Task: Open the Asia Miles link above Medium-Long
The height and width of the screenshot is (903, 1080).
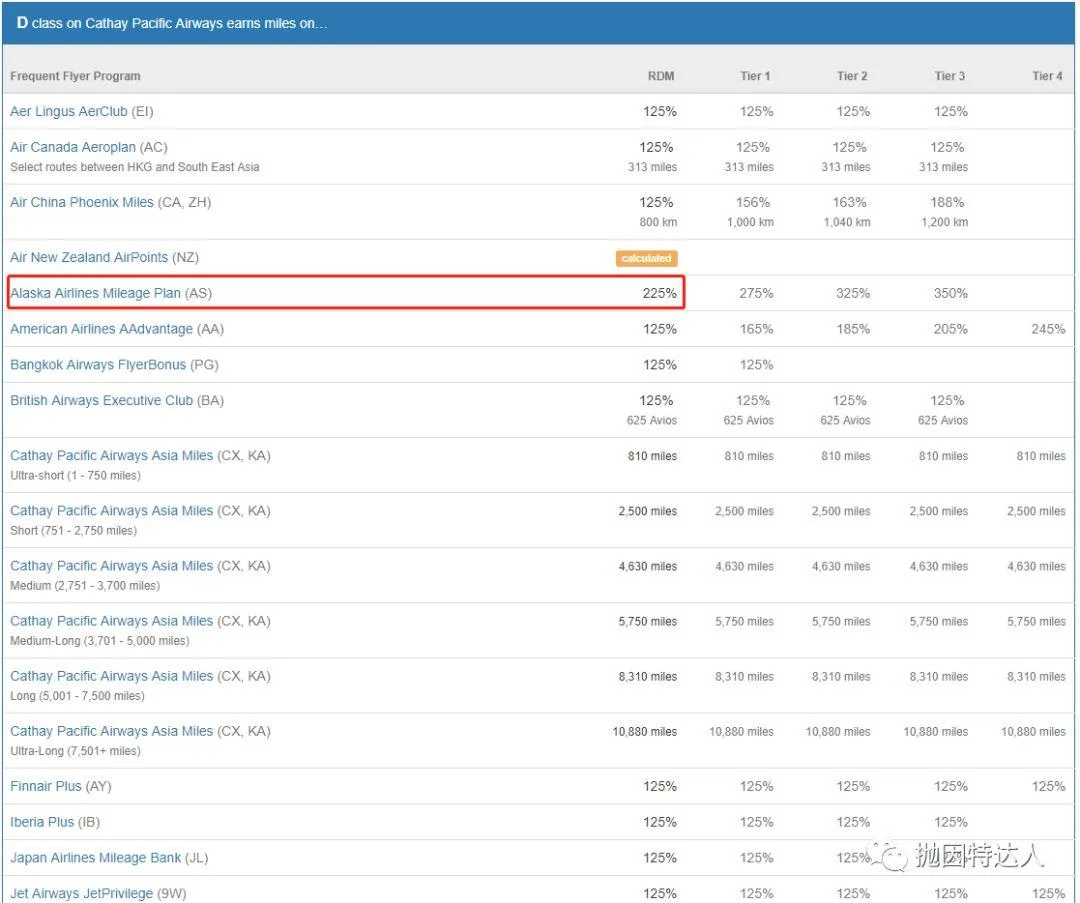Action: [112, 621]
